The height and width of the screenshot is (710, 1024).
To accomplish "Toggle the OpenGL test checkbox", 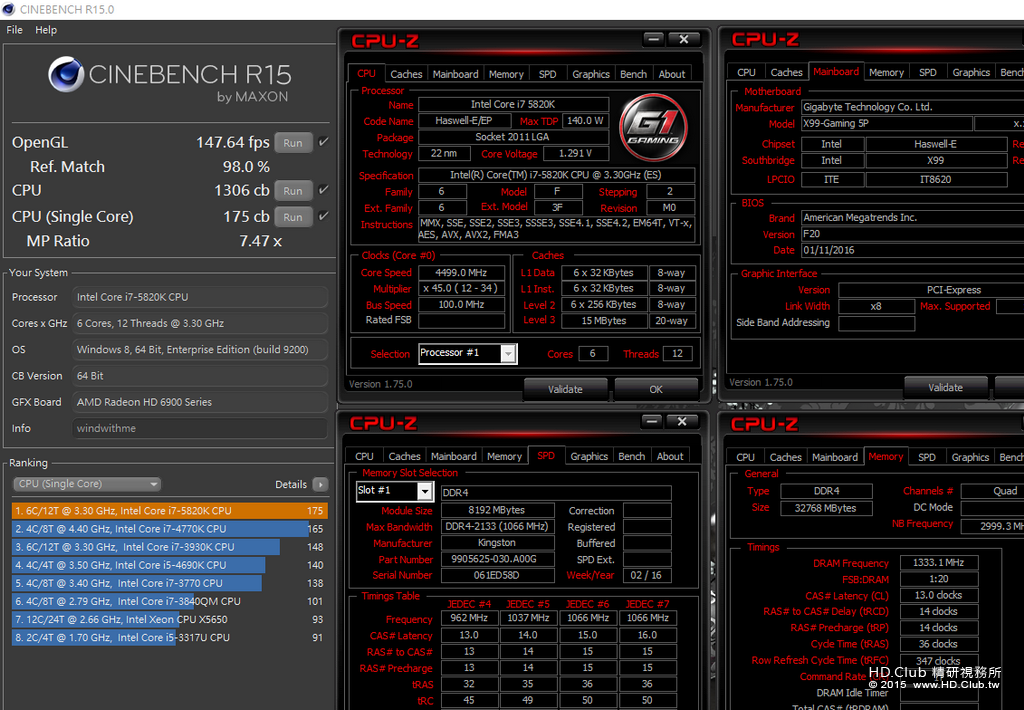I will 323,142.
